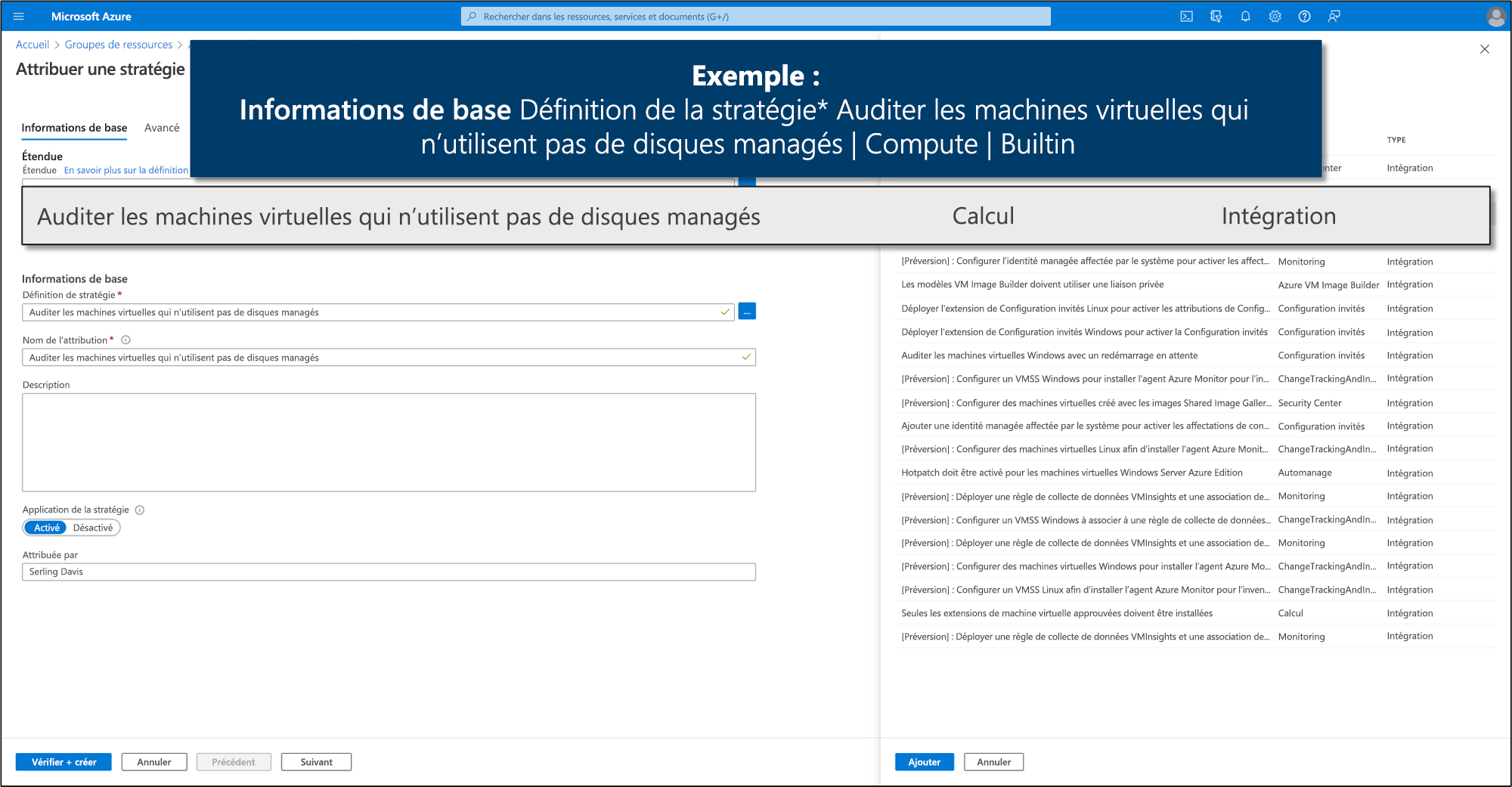This screenshot has height=787, width=1512.
Task: Open the notifications bell
Action: 1245,16
